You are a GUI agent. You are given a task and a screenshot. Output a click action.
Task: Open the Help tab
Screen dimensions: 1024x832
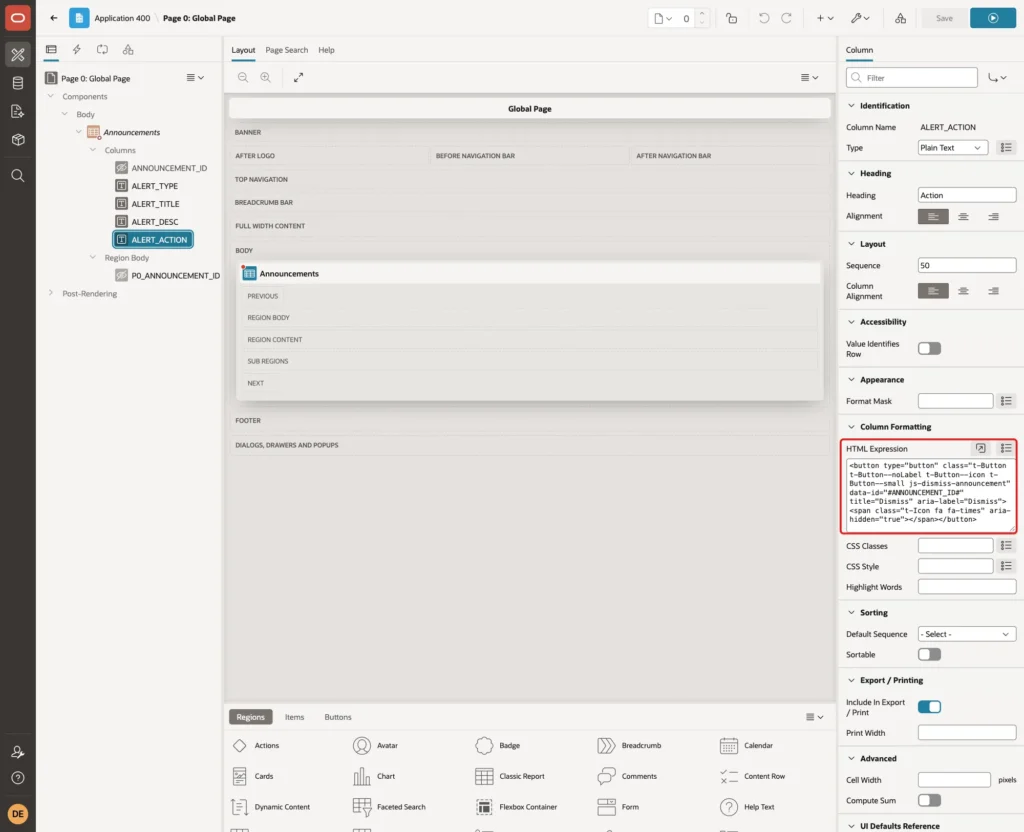coord(326,50)
